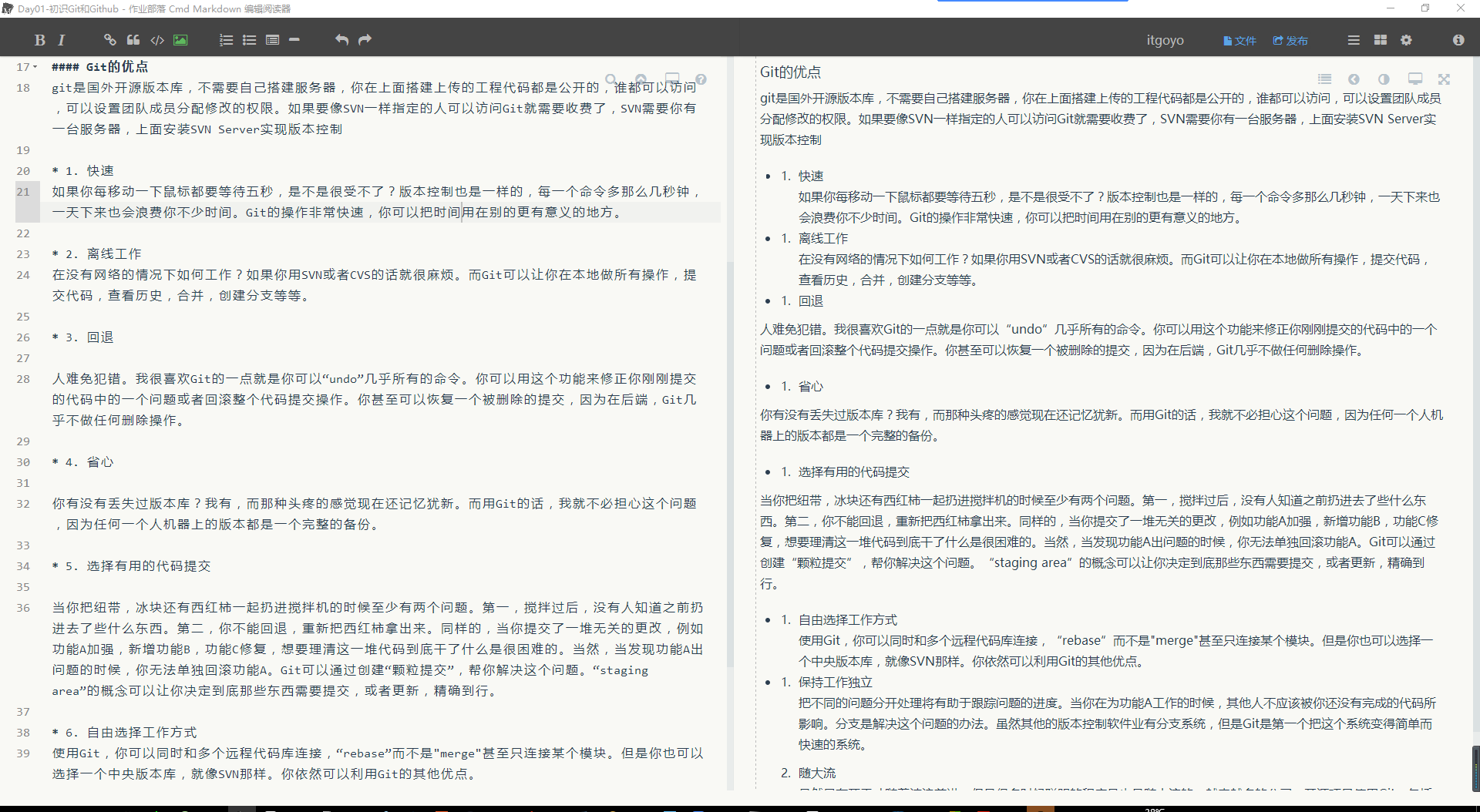Image resolution: width=1480 pixels, height=812 pixels.
Task: Click the itgoyo username
Action: coord(1165,40)
